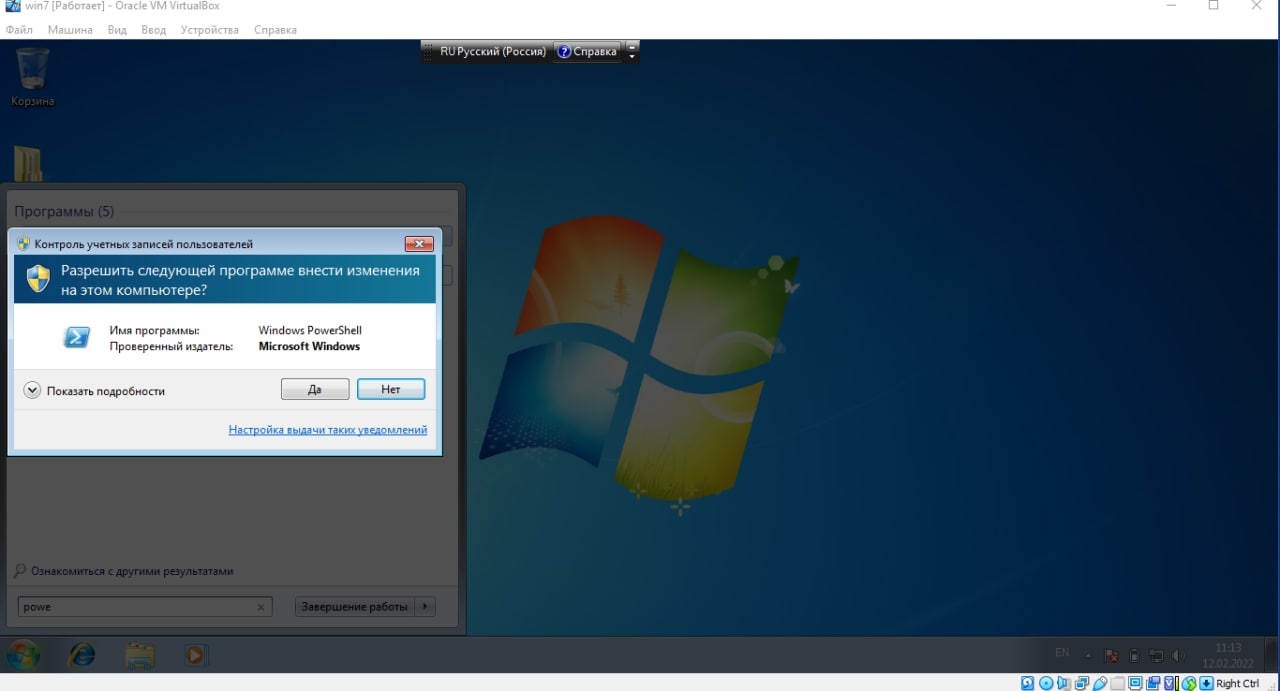The width and height of the screenshot is (1280, 691).
Task: Click the optical disc status icon
Action: 1046,683
